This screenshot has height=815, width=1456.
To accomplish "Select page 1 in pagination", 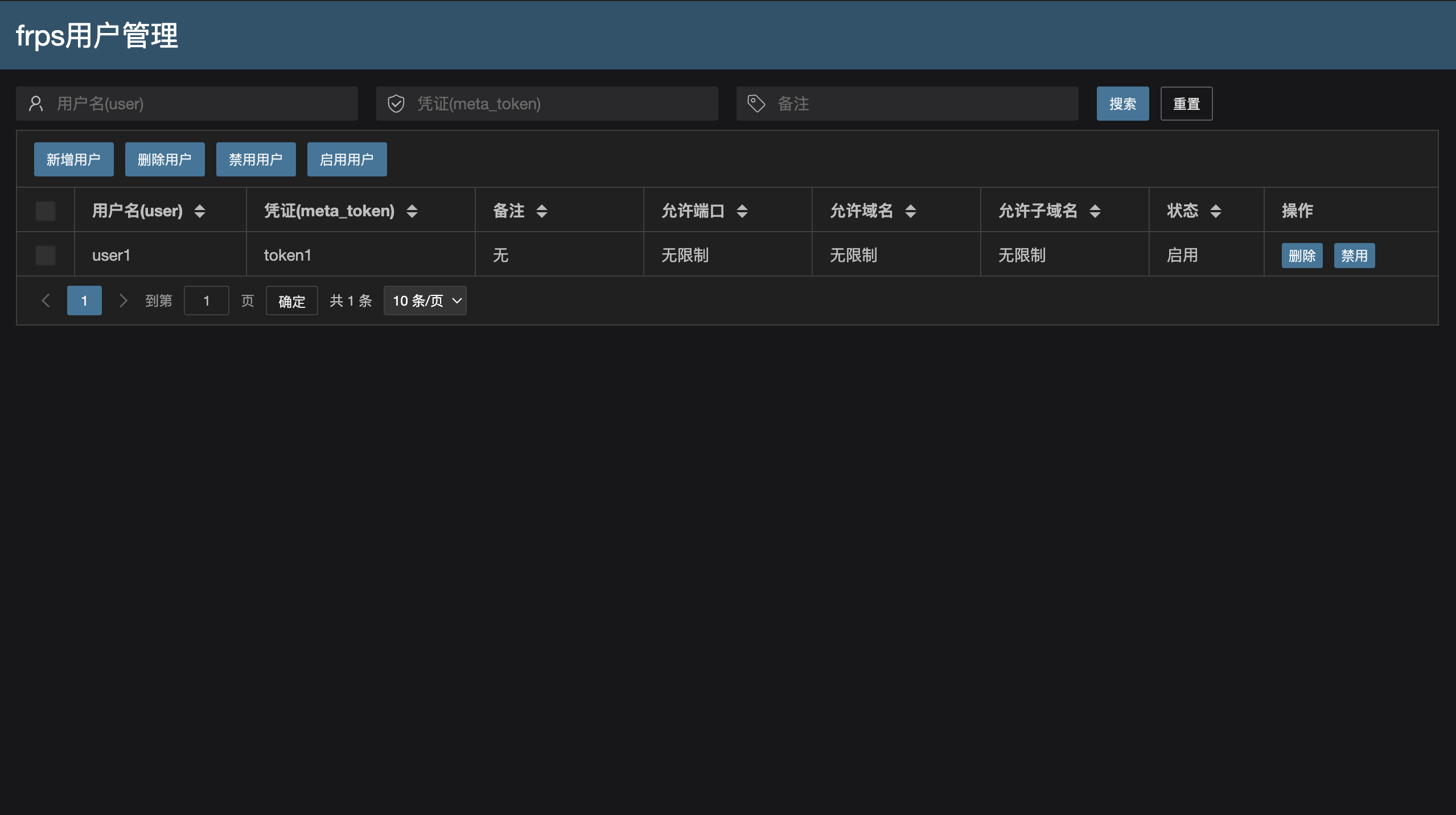I will 84,301.
